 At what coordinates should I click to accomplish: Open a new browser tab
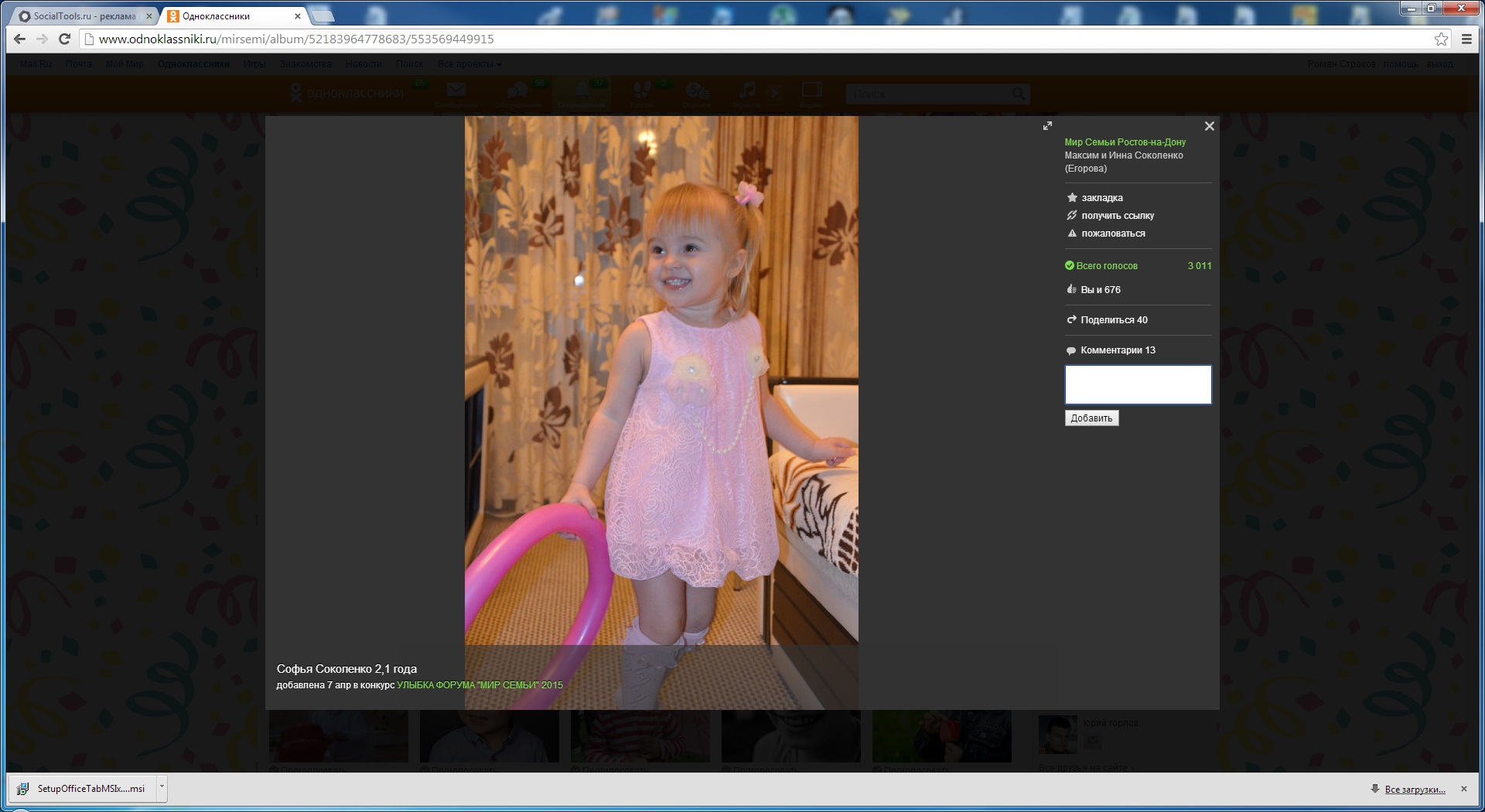tap(323, 15)
